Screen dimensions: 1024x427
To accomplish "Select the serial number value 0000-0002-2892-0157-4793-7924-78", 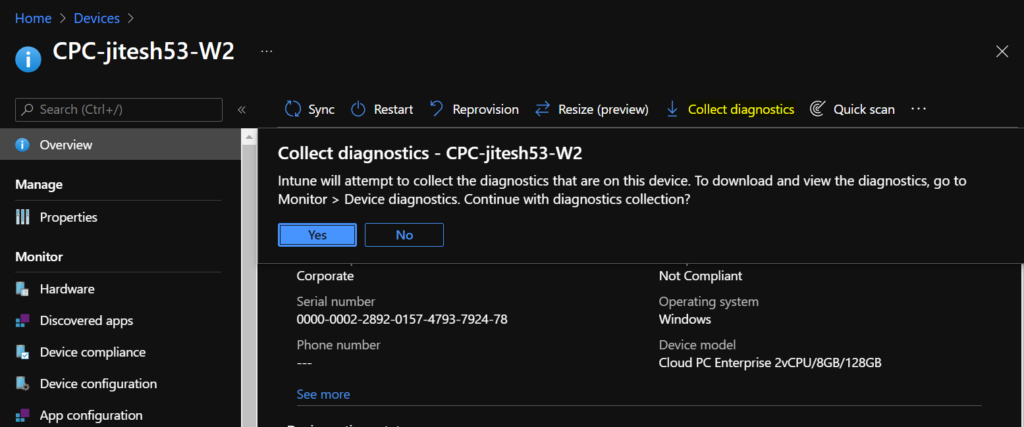I will [402, 319].
